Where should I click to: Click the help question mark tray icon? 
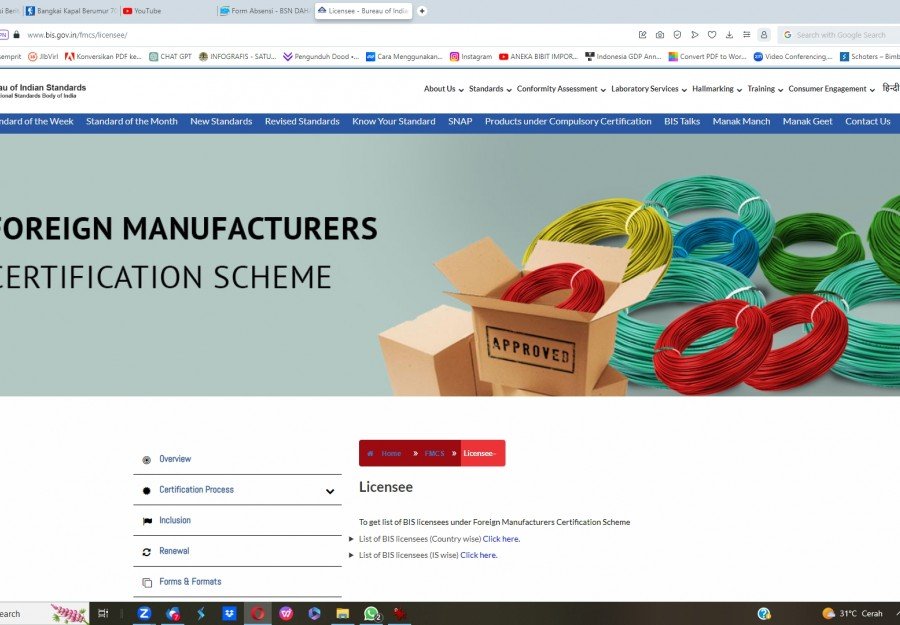pyautogui.click(x=764, y=614)
